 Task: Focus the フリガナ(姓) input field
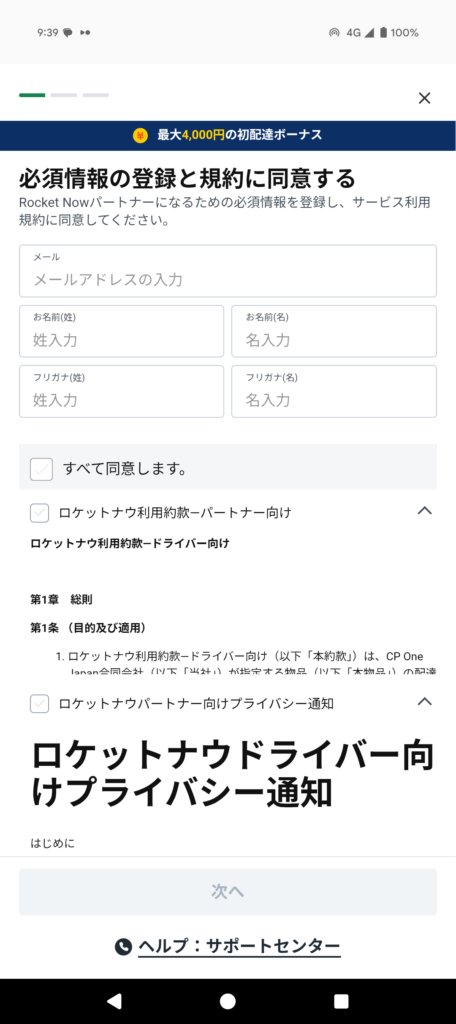pyautogui.click(x=122, y=391)
